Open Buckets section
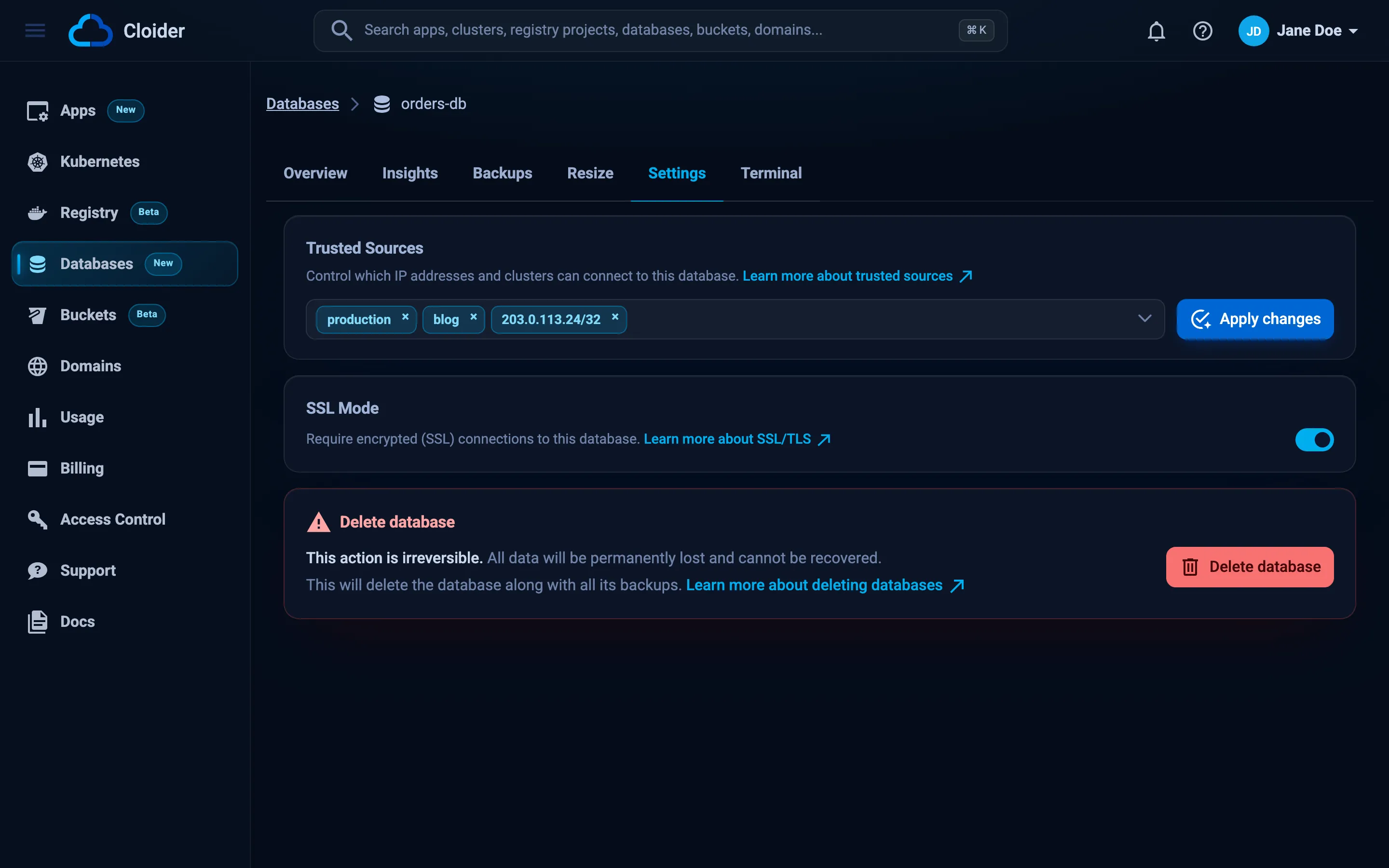This screenshot has width=1389, height=868. point(124,314)
